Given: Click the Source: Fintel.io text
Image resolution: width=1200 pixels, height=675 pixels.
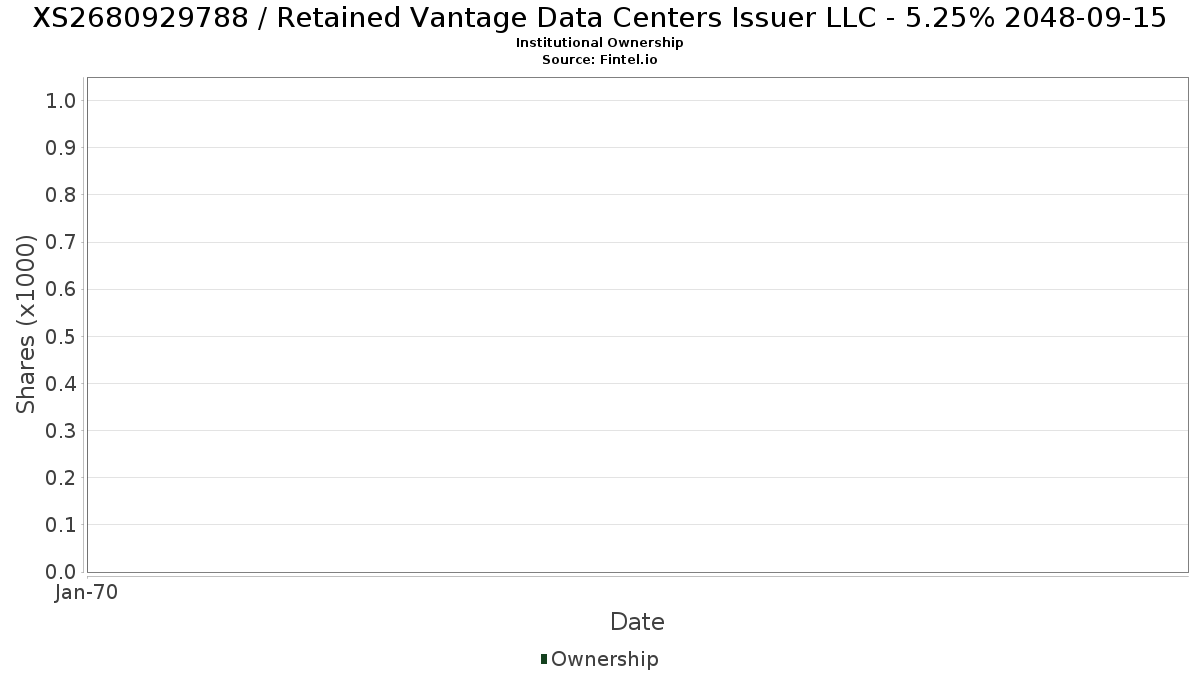Looking at the screenshot, I should coord(599,60).
